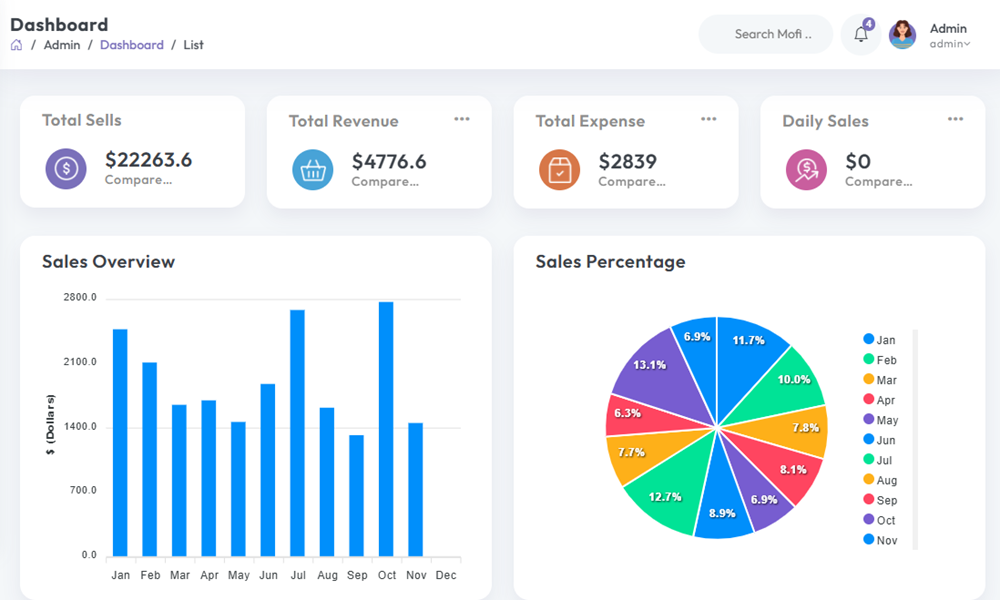Expand the admin user dropdown chevron
Screen dimensions: 1000x600
click(x=966, y=44)
